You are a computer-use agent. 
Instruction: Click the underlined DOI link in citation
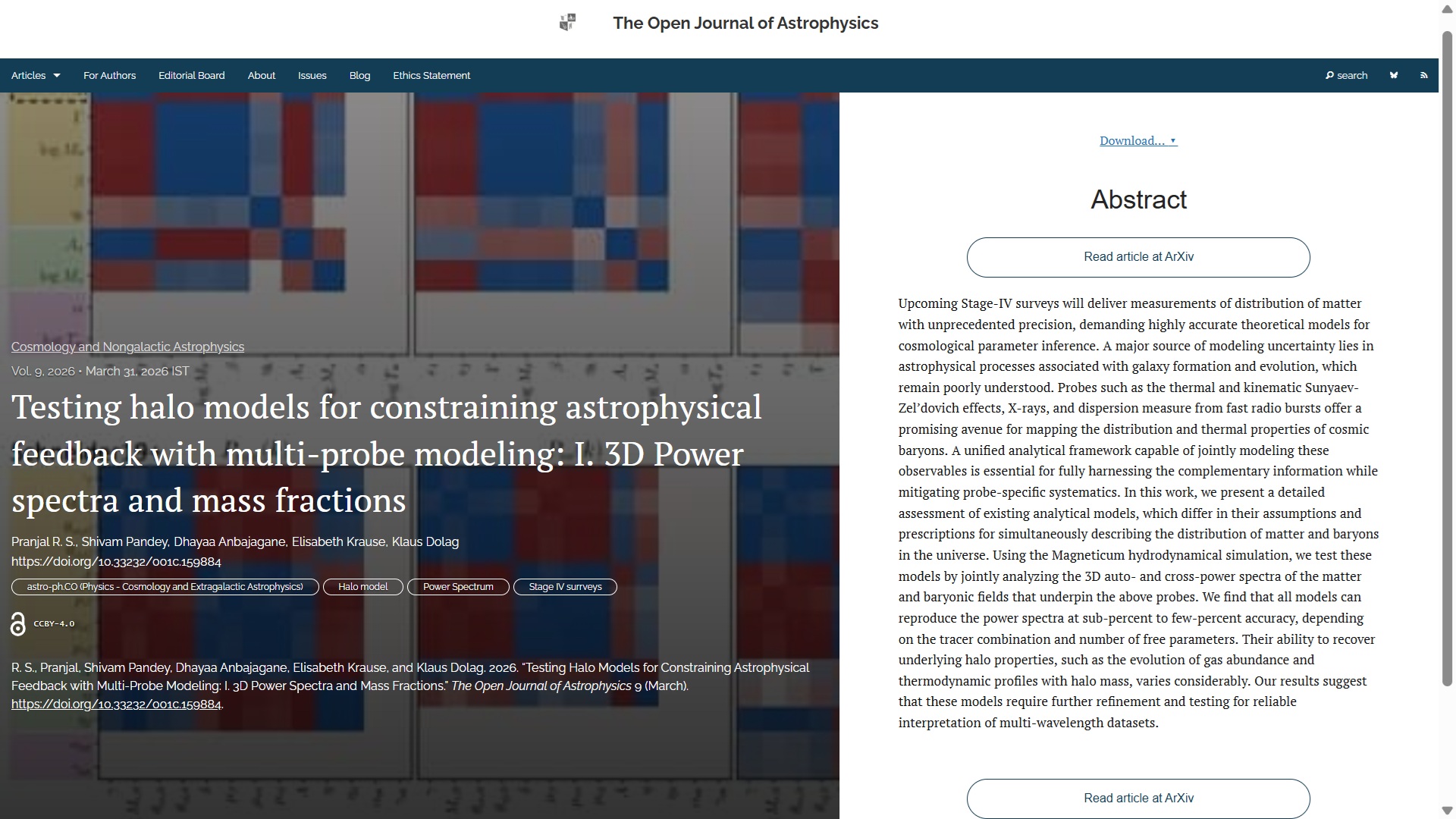tap(116, 704)
